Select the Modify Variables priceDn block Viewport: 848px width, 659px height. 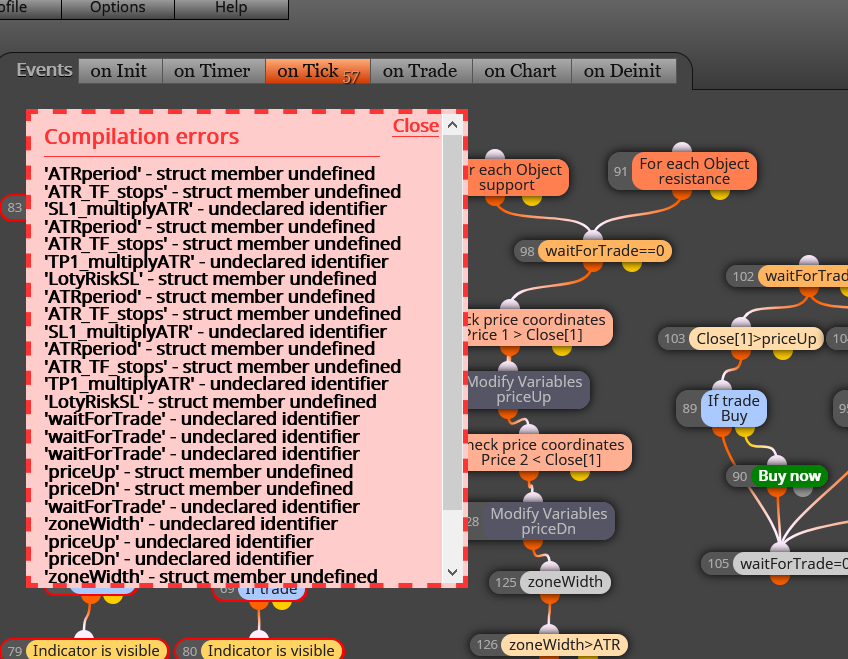coord(549,521)
